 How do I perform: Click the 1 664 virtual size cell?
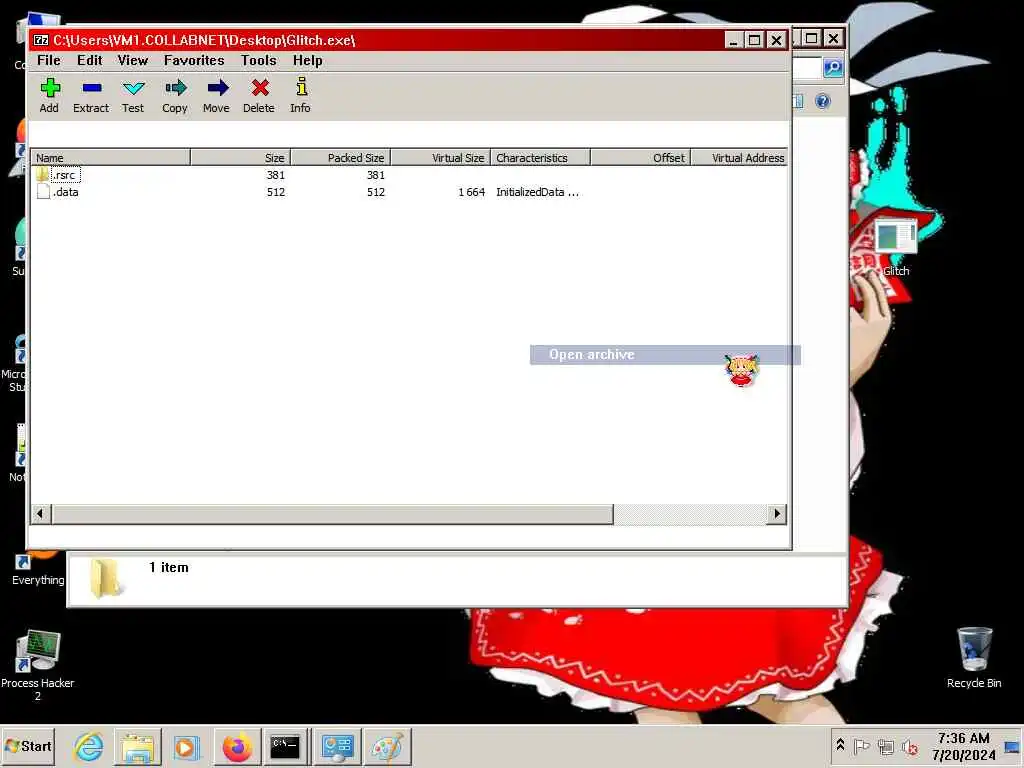472,192
